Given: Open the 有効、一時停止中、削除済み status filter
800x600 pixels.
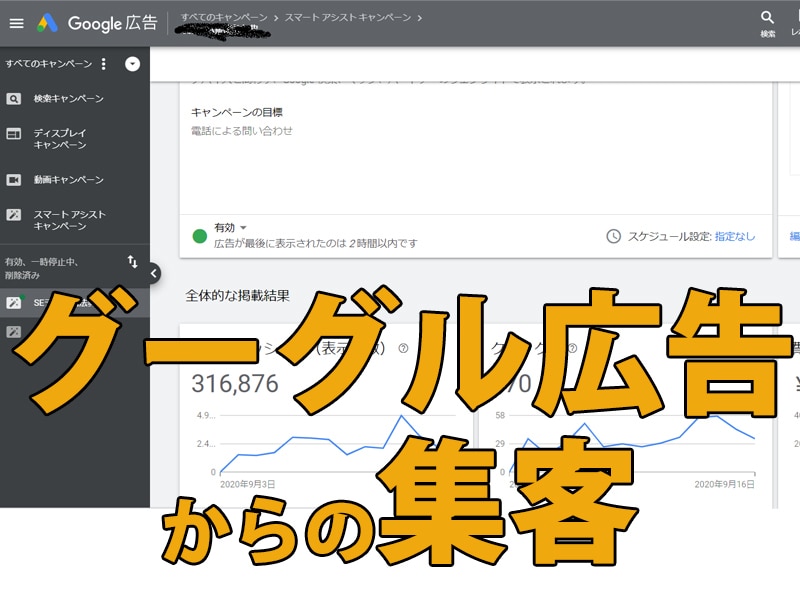Looking at the screenshot, I should (41, 268).
